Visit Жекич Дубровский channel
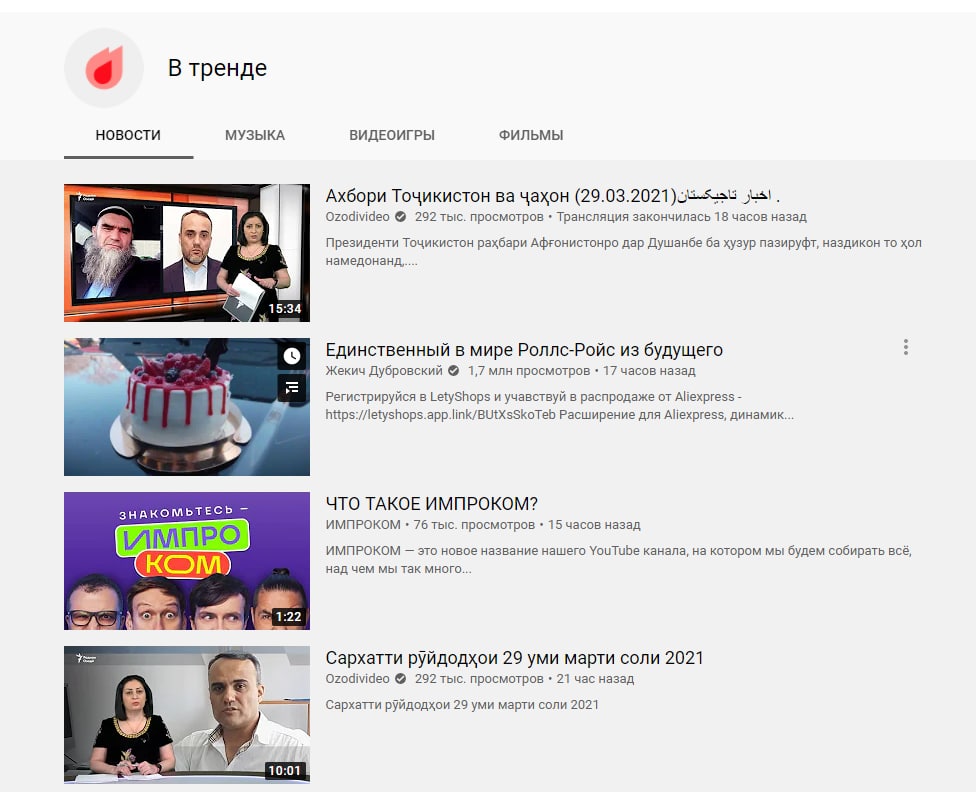 (384, 370)
